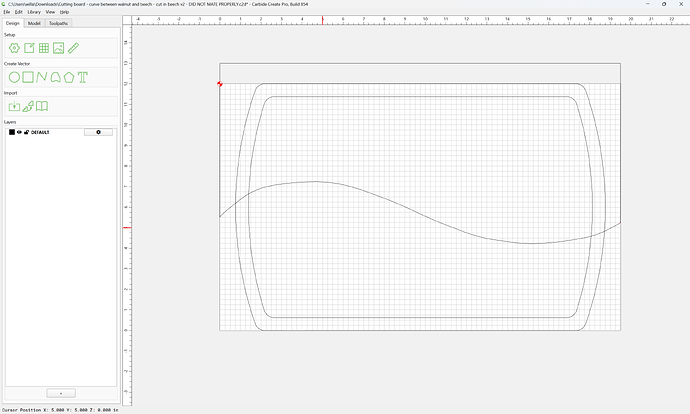This screenshot has height=414, width=690.
Task: Select the Polyline drawing tool
Action: 42,77
